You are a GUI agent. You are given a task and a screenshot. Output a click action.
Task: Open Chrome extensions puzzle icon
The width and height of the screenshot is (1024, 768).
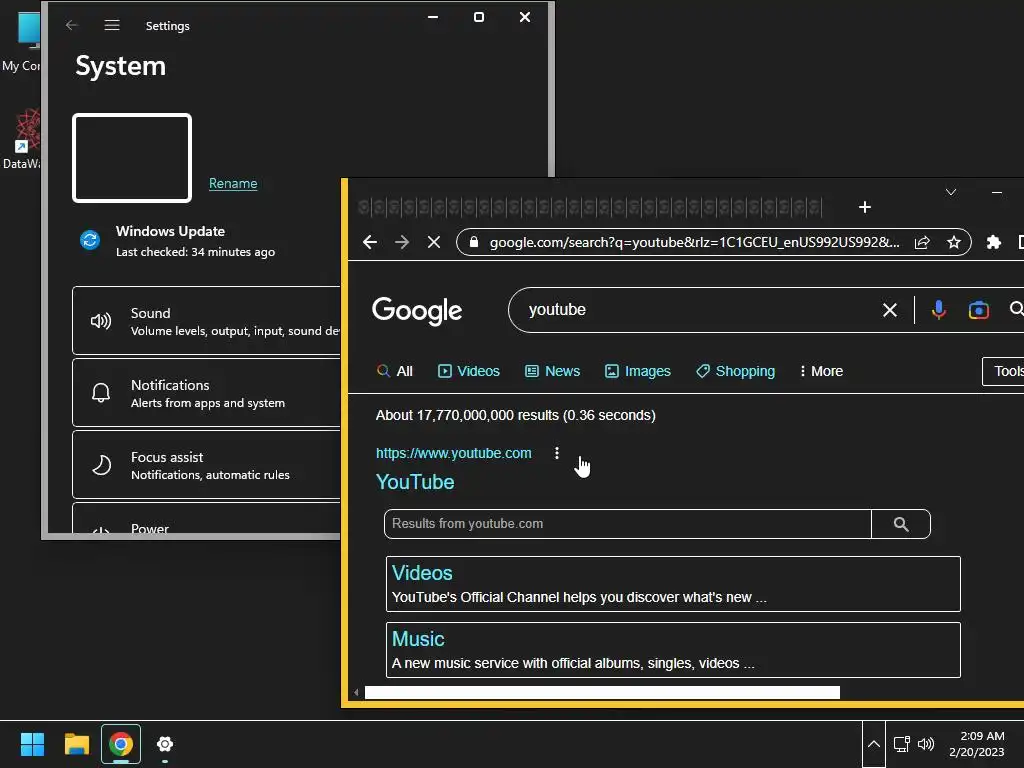(993, 242)
